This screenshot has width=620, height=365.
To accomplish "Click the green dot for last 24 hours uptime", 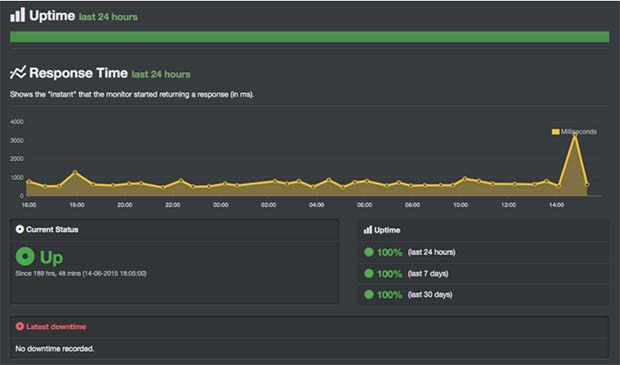I will 369,252.
